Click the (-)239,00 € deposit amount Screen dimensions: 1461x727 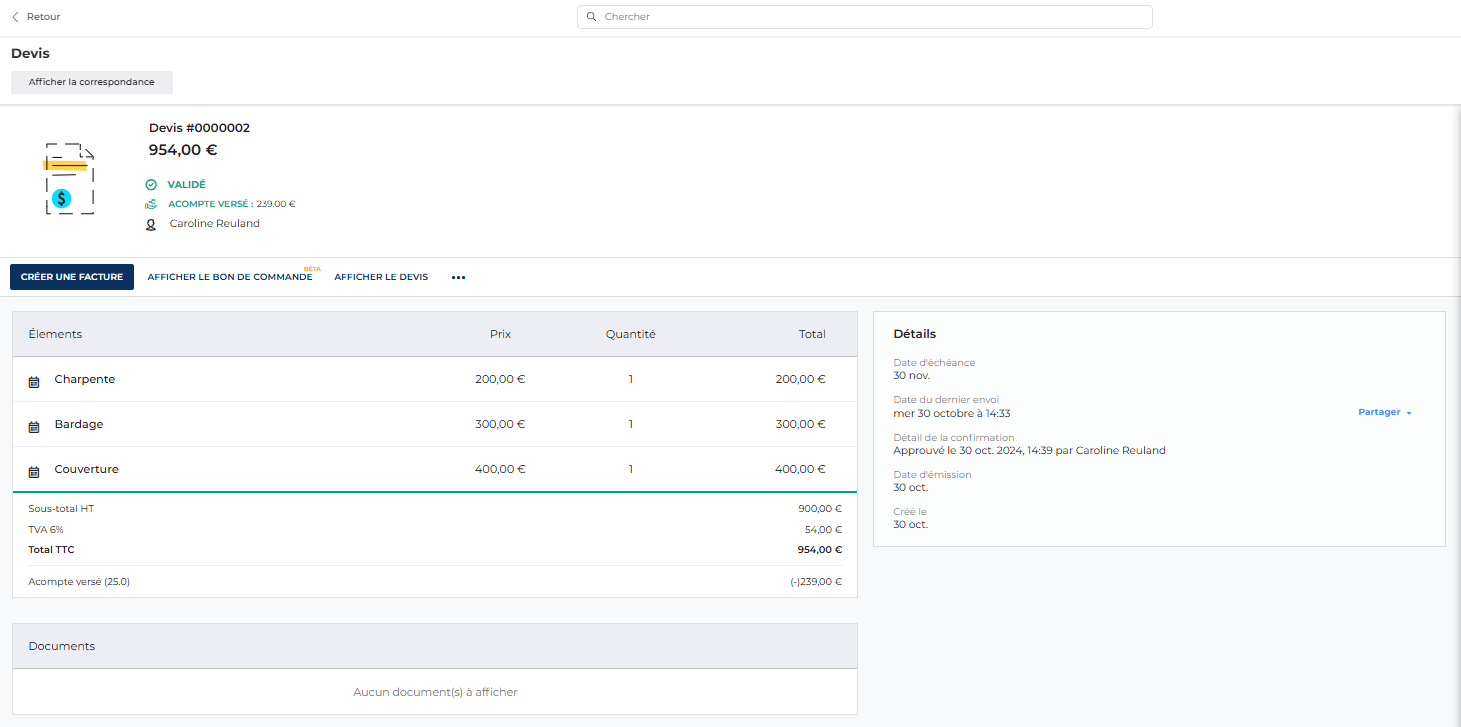click(816, 582)
